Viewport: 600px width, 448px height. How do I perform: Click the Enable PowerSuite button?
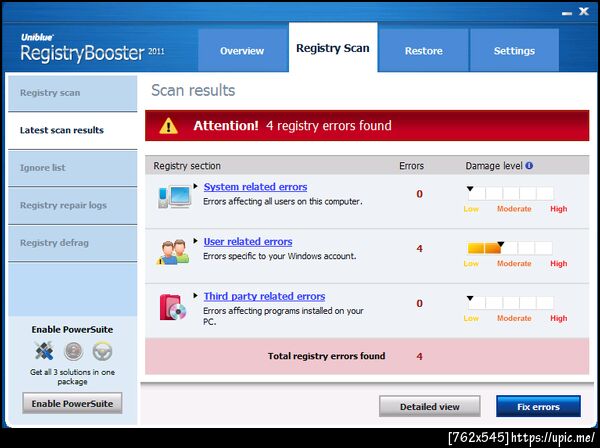(72, 403)
